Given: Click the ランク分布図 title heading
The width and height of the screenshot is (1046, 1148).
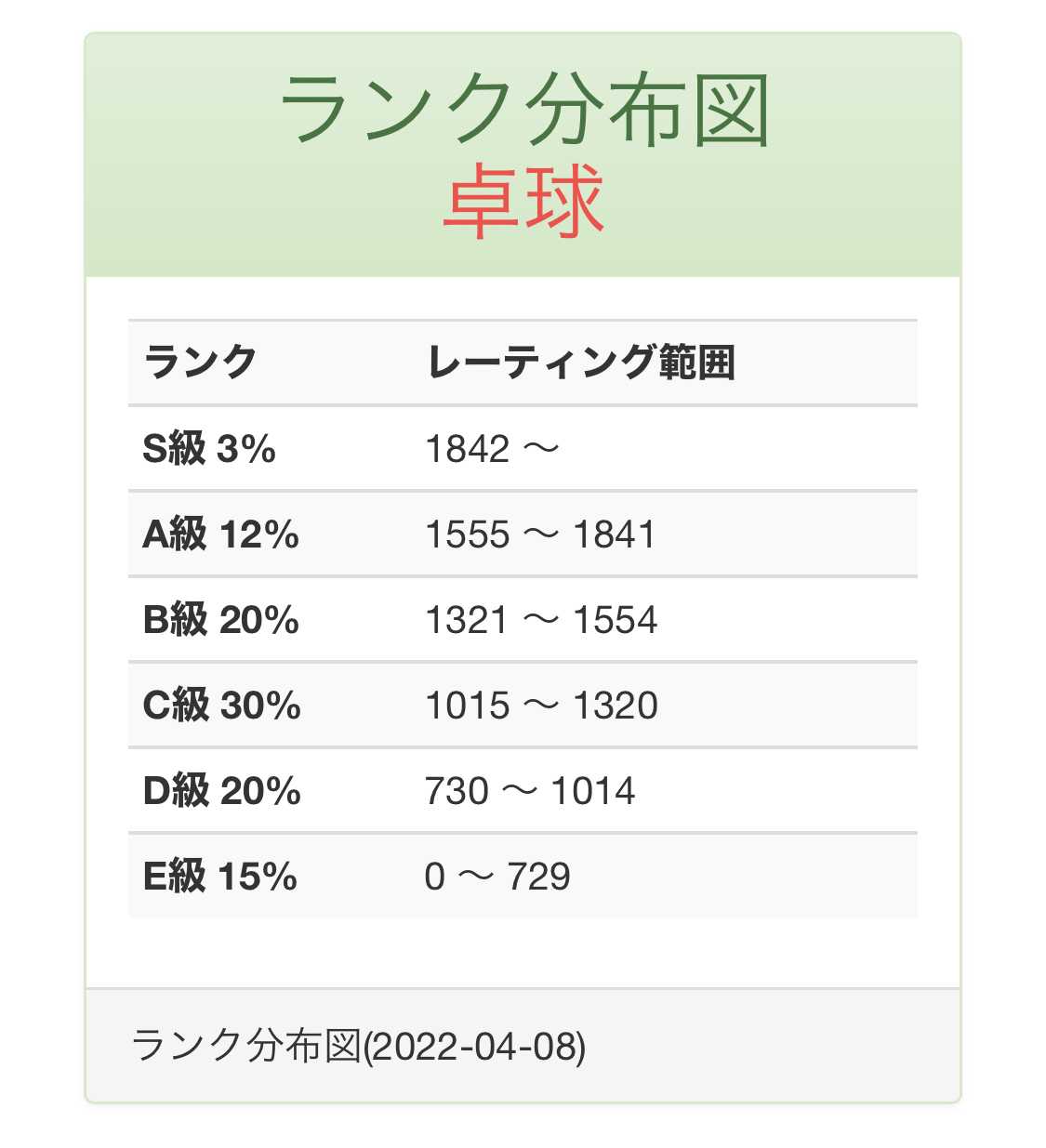Looking at the screenshot, I should (523, 110).
